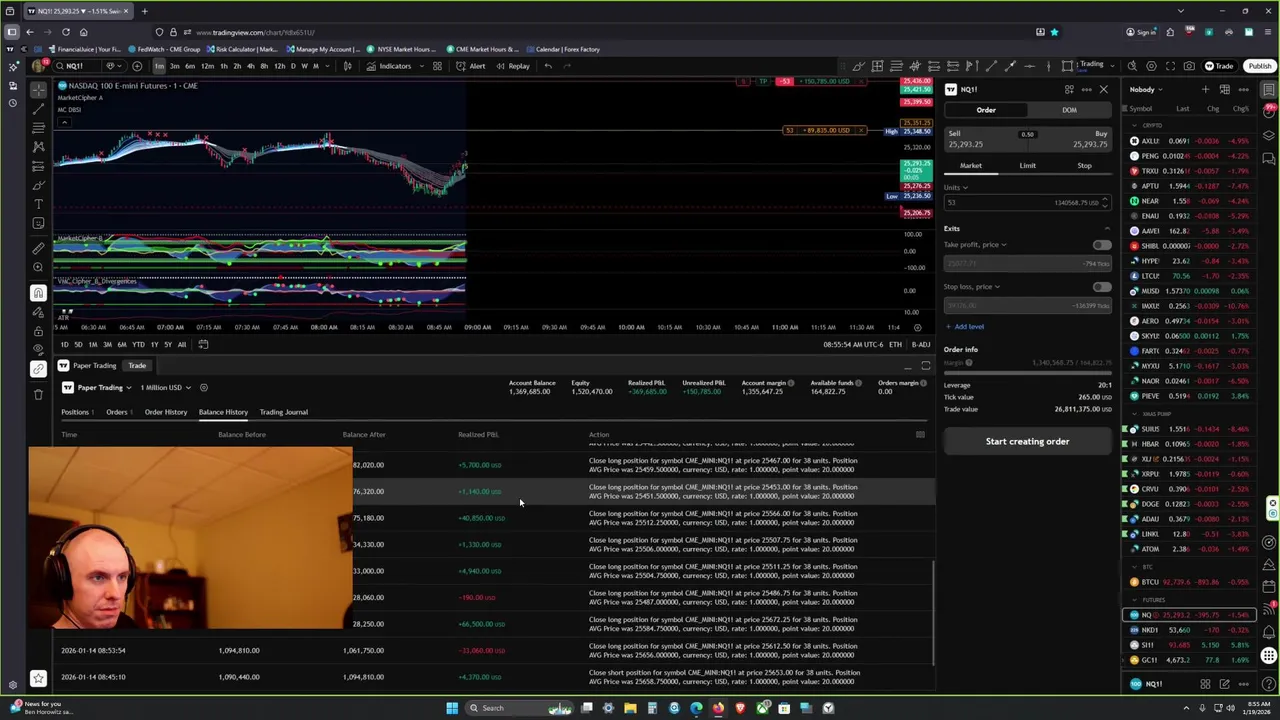Add symbol with the compare plus icon
The height and width of the screenshot is (720, 1280).
click(137, 66)
